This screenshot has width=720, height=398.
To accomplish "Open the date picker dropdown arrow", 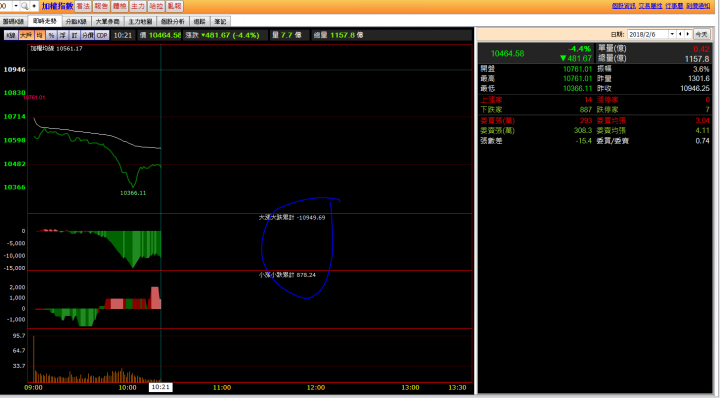I will tap(672, 34).
